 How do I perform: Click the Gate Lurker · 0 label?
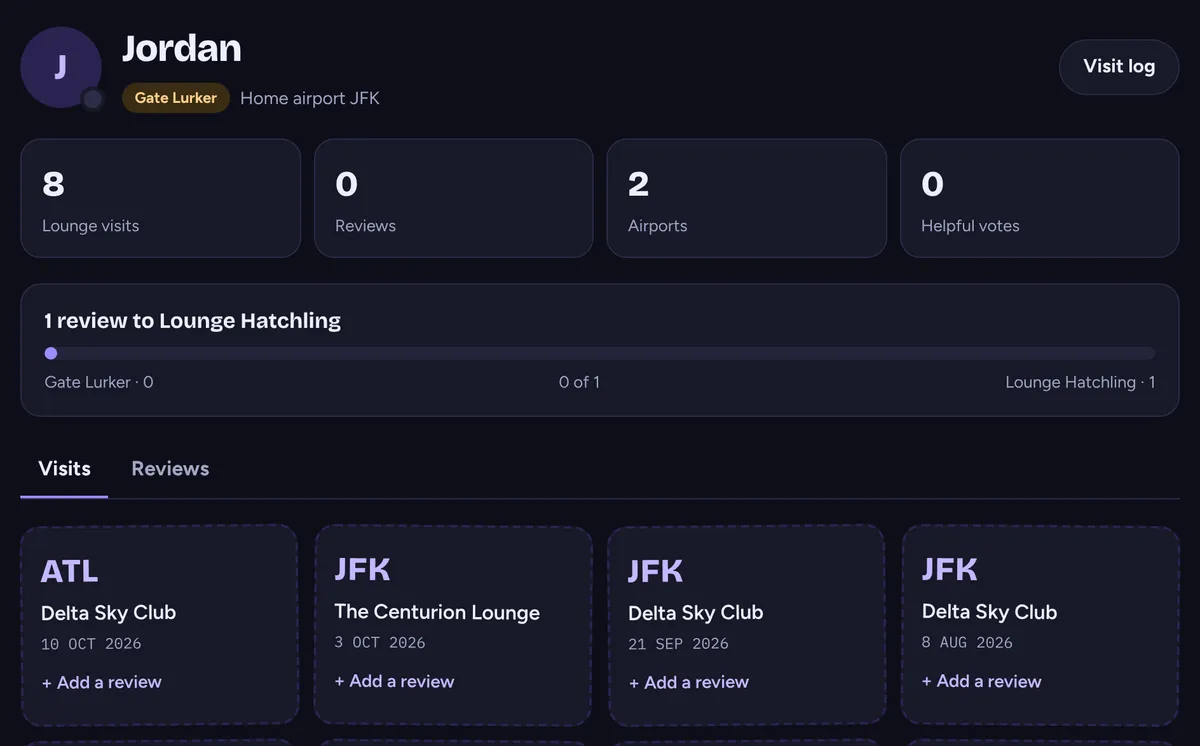click(99, 382)
